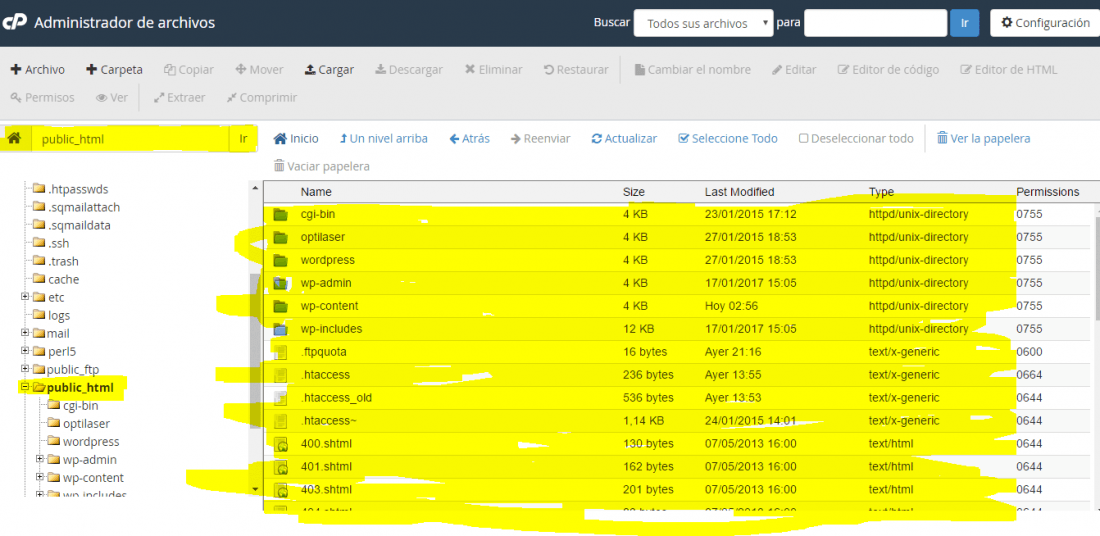The height and width of the screenshot is (536, 1100).
Task: Upload files with Cargar button
Action: tap(329, 69)
